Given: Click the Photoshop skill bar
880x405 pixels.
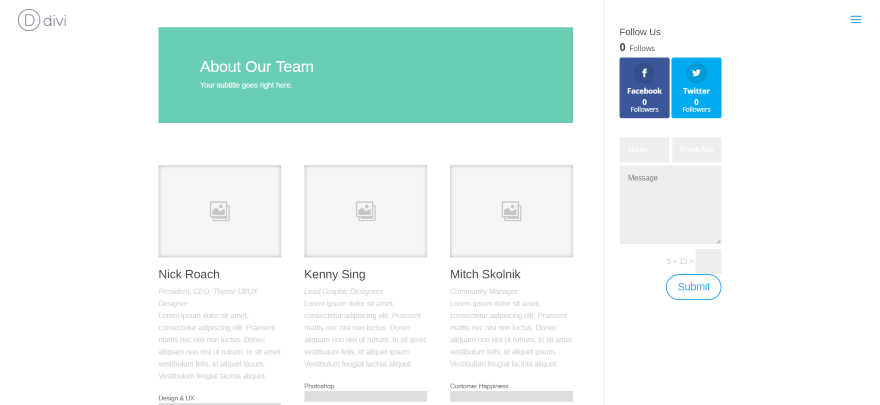Looking at the screenshot, I should [x=365, y=397].
